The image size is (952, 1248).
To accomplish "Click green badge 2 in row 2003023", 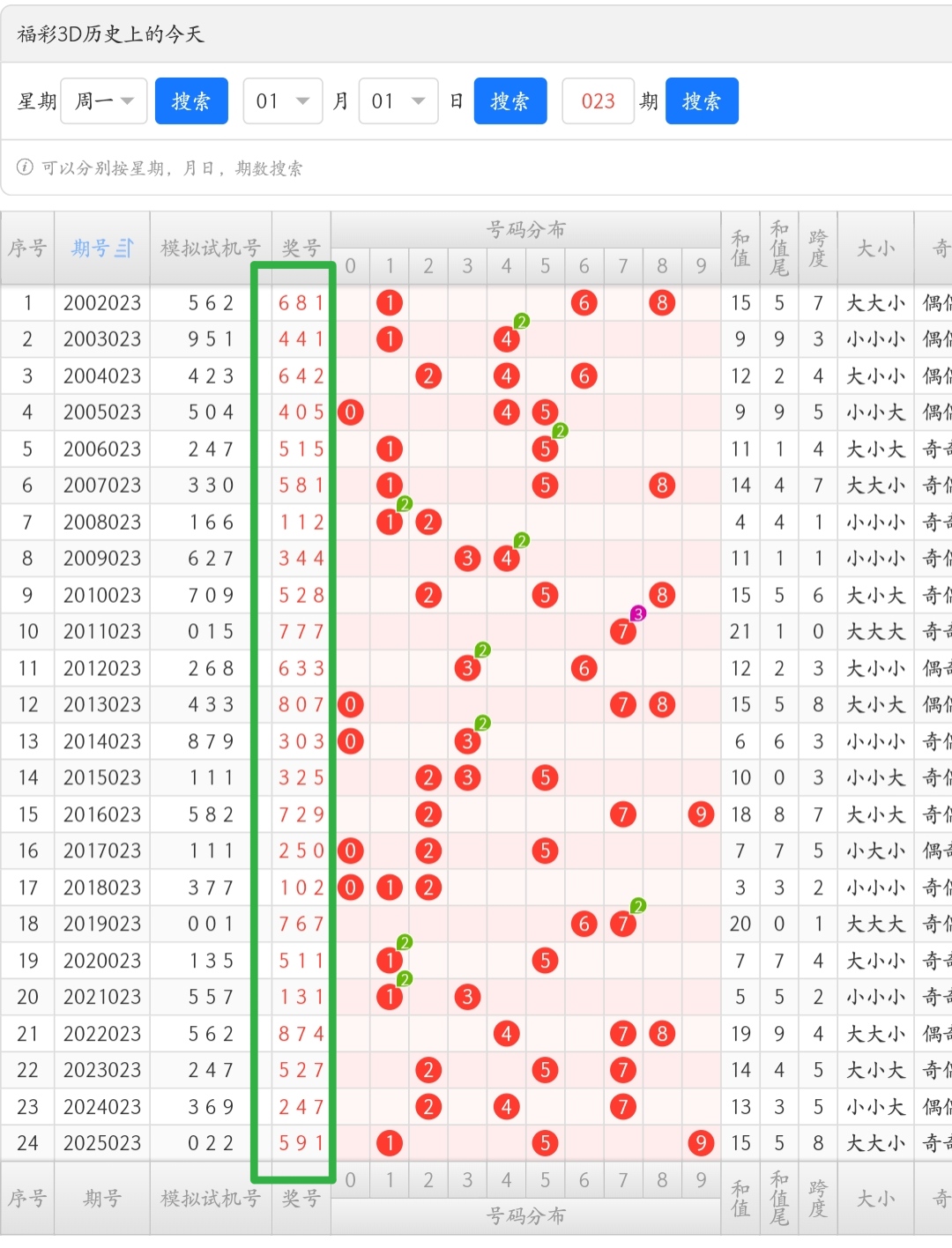I will [522, 322].
